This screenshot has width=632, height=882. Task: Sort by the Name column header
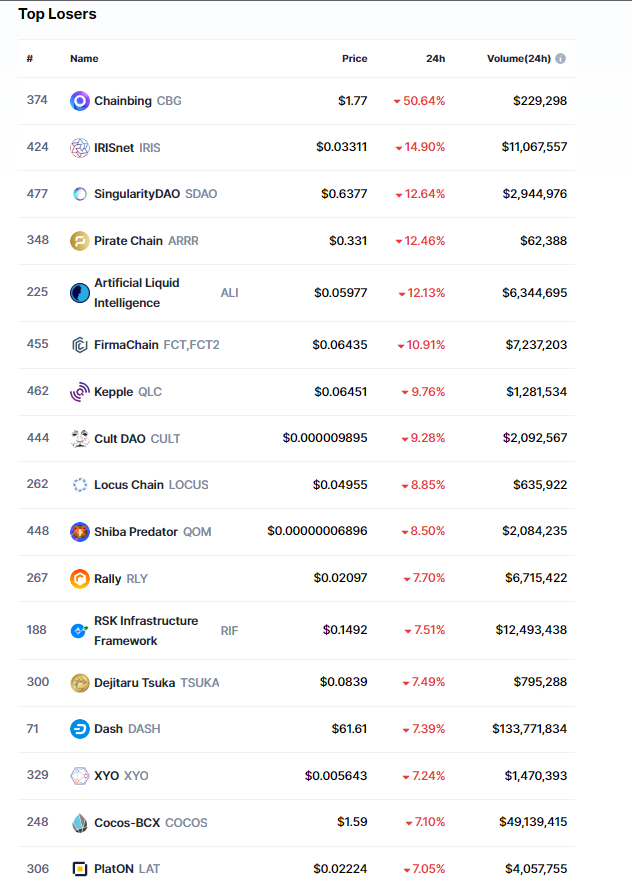click(x=84, y=59)
